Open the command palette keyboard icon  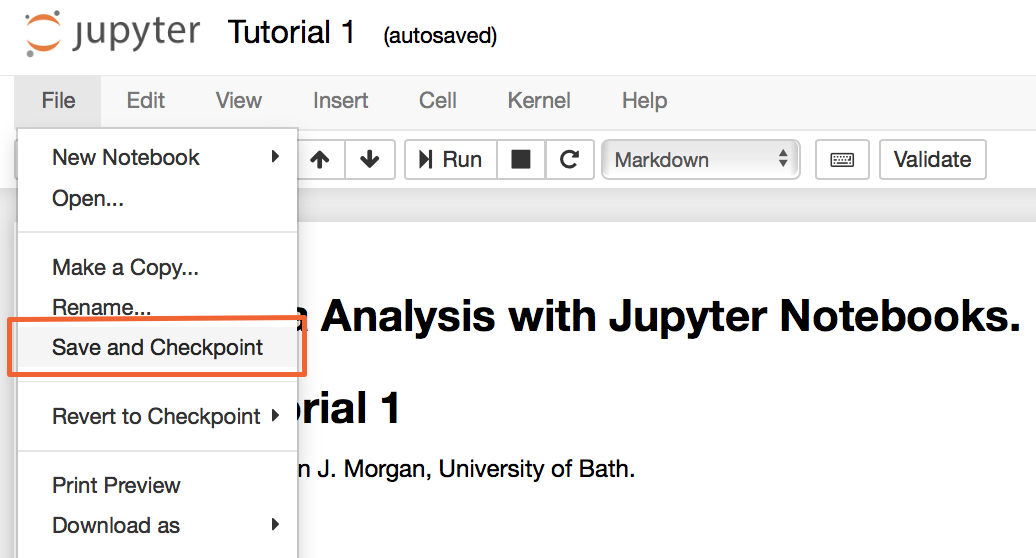(842, 159)
